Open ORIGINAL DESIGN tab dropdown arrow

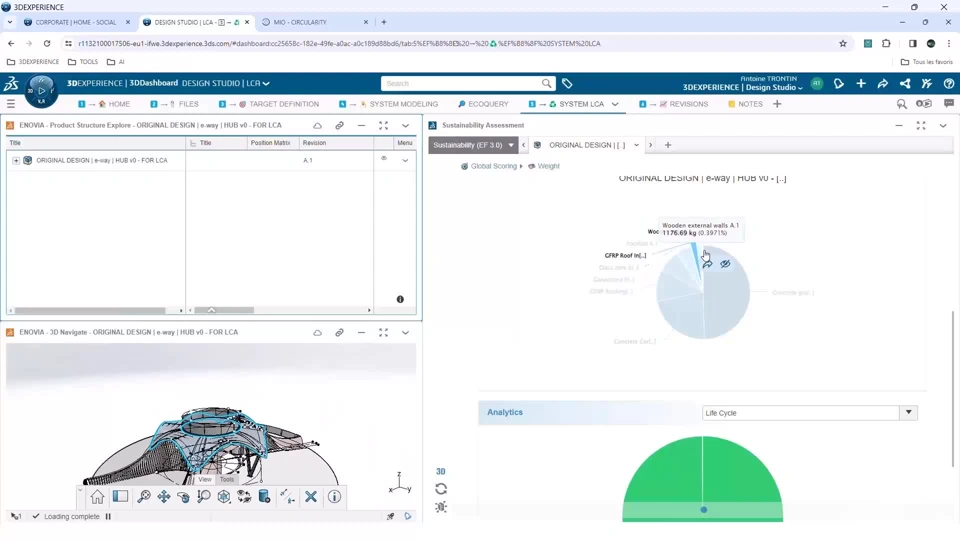(x=636, y=145)
